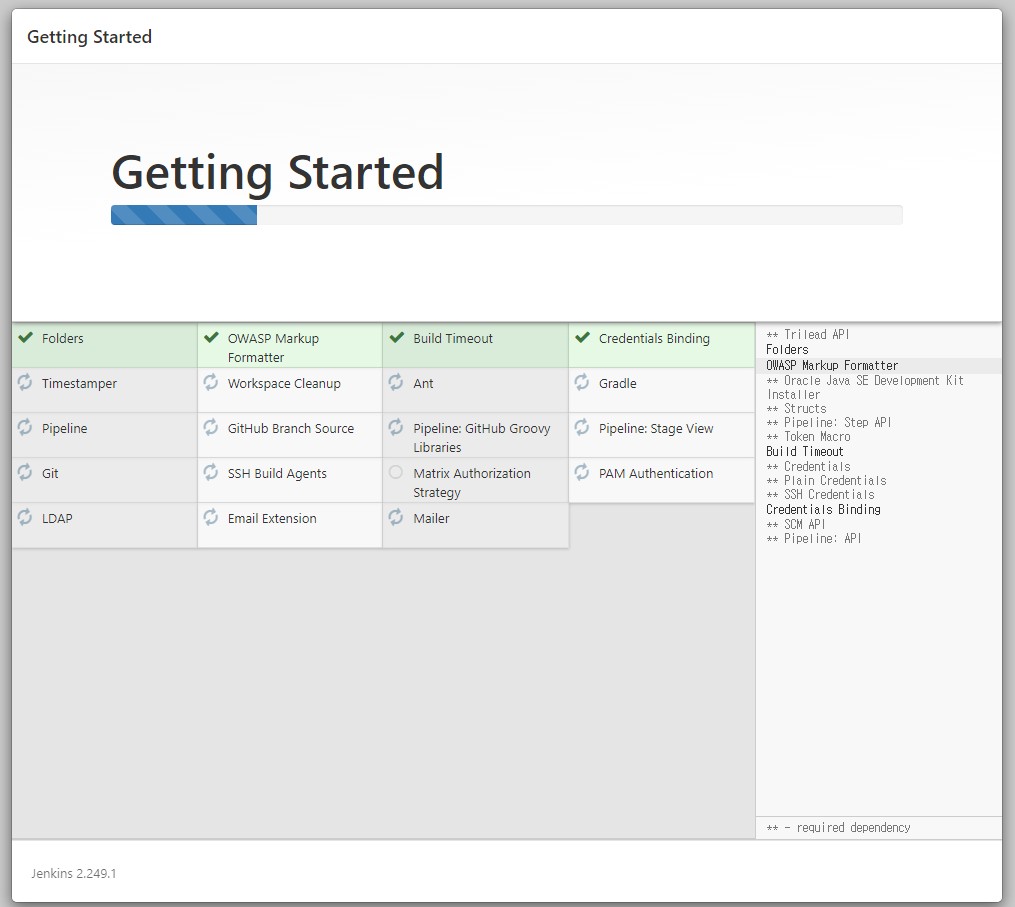Click '** Trilead API' in the install log
Viewport: 1015px width, 907px height.
point(807,335)
